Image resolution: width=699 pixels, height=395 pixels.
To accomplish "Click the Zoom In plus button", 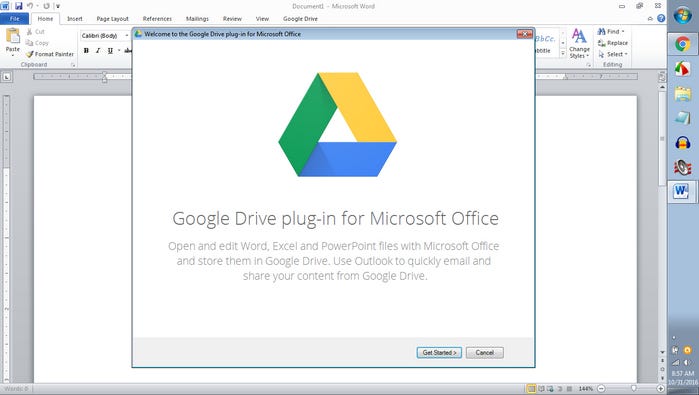I will pyautogui.click(x=661, y=389).
